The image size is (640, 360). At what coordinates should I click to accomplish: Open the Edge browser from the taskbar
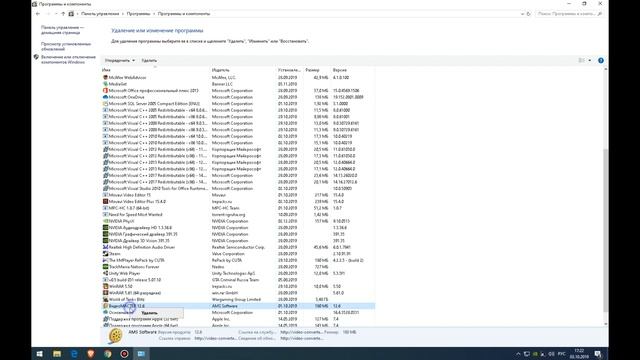(x=74, y=353)
